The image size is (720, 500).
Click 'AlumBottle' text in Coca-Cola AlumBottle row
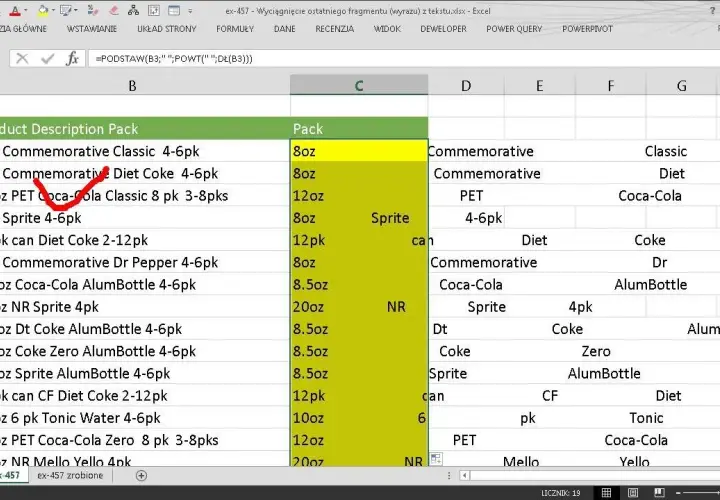[650, 285]
